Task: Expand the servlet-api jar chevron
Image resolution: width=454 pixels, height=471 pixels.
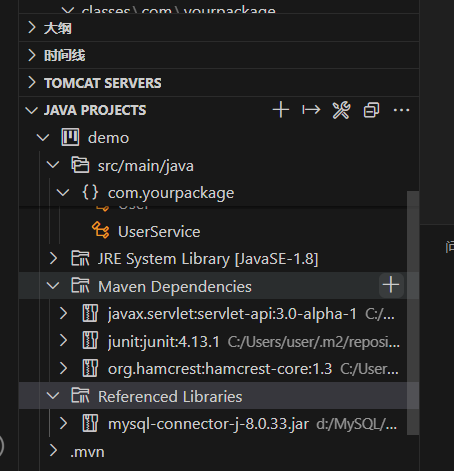Action: coord(63,313)
